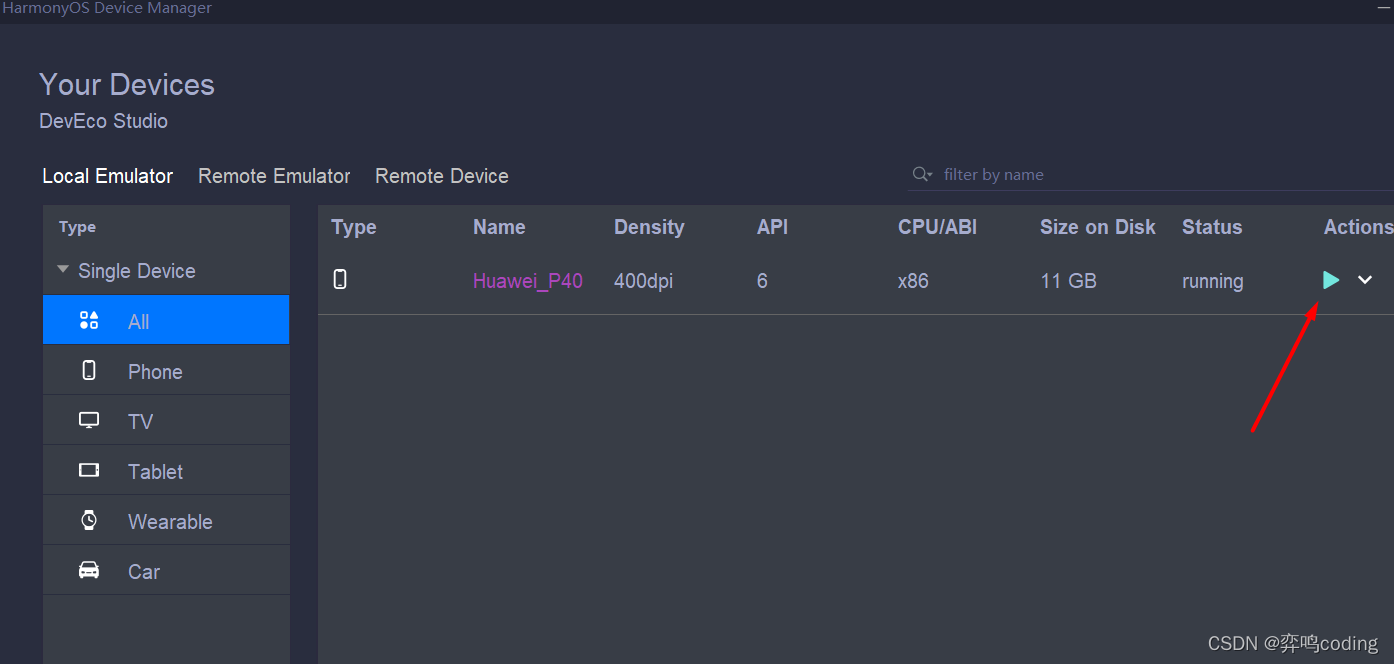Switch to the Remote Device tab
Screen dimensions: 1394x664
[x=441, y=176]
